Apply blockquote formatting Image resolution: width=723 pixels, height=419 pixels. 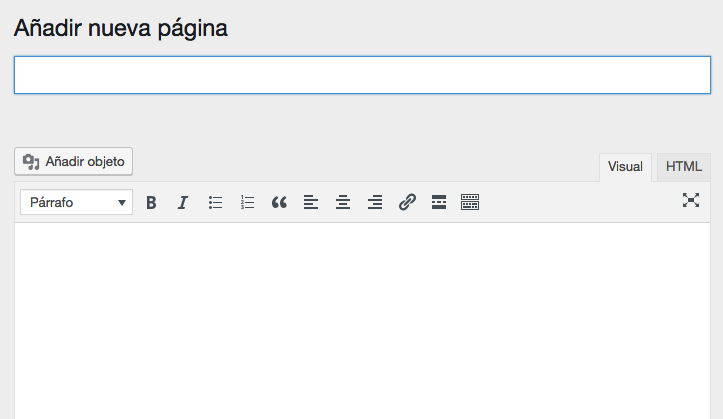279,202
